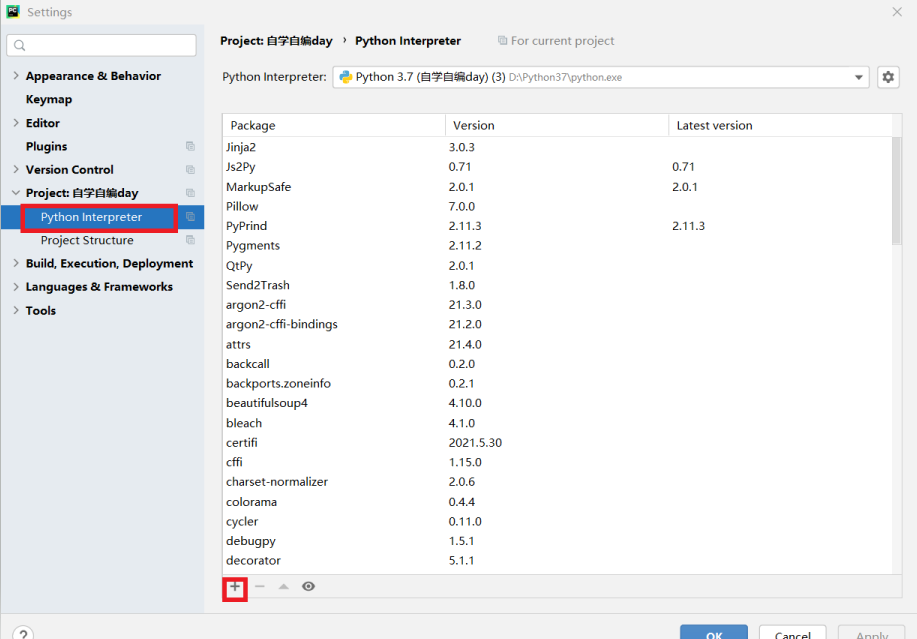917x639 pixels.
Task: Open the Python Interpreter dropdown arrow
Action: point(859,77)
